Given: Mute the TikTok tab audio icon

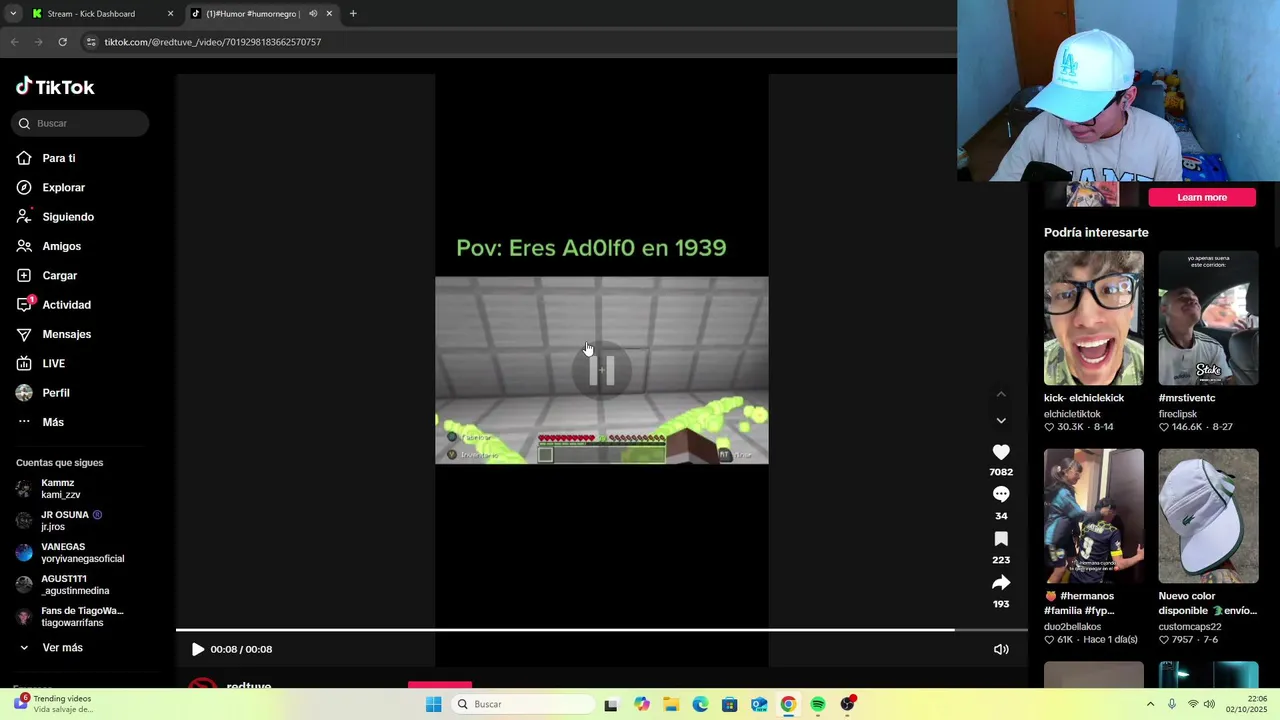Looking at the screenshot, I should pyautogui.click(x=313, y=14).
